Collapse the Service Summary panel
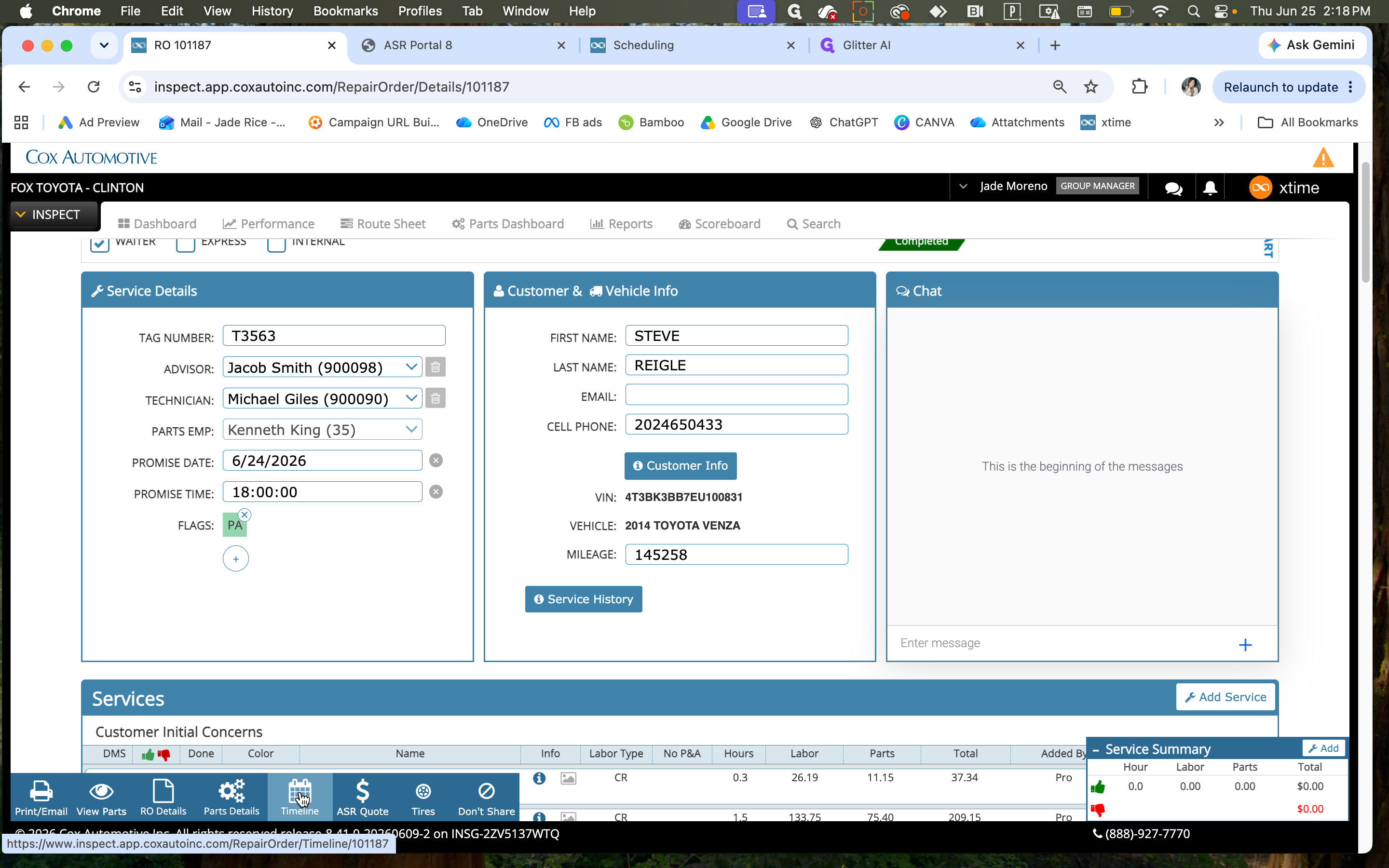The image size is (1389, 868). pyautogui.click(x=1096, y=750)
